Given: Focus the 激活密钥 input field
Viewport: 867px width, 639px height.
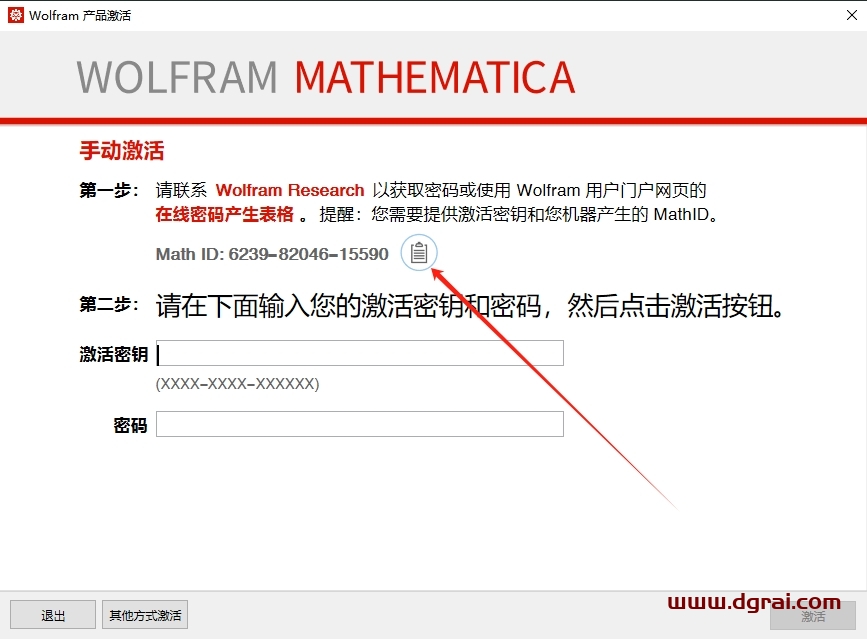Looking at the screenshot, I should [360, 353].
